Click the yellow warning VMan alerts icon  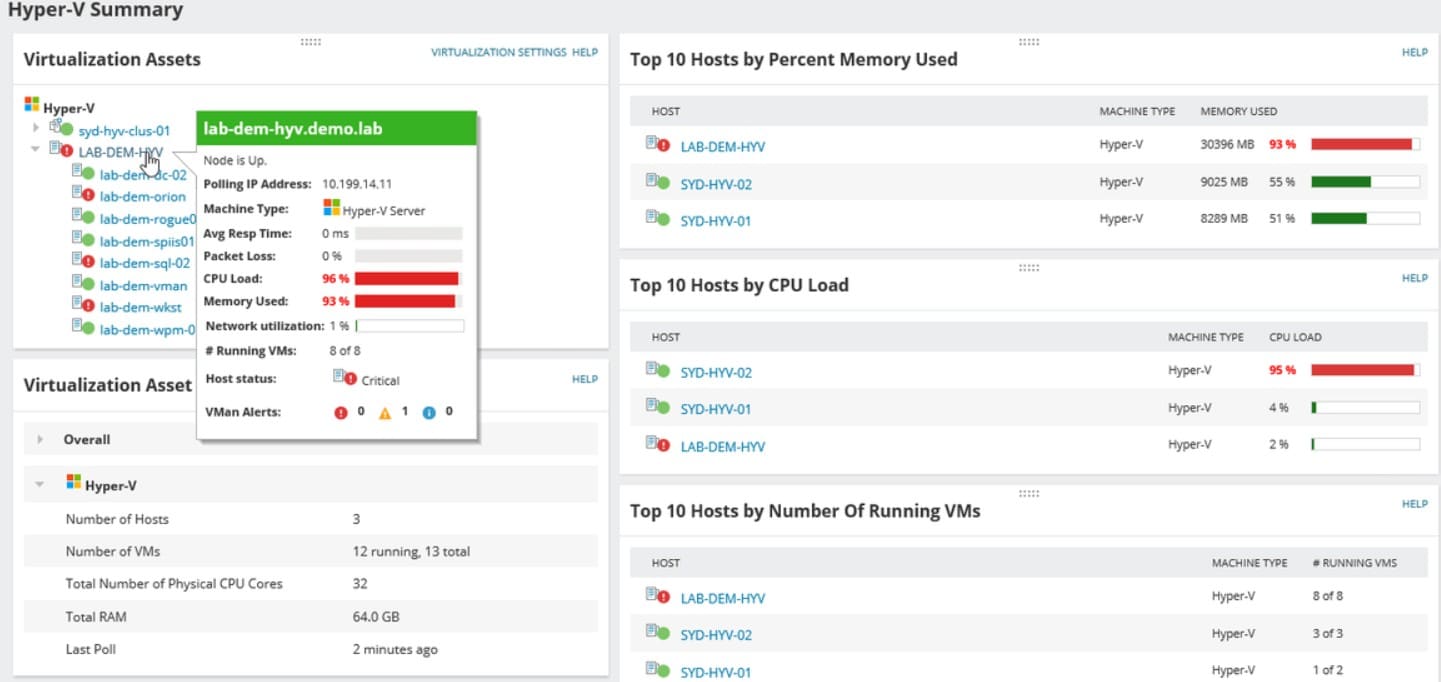(x=385, y=412)
